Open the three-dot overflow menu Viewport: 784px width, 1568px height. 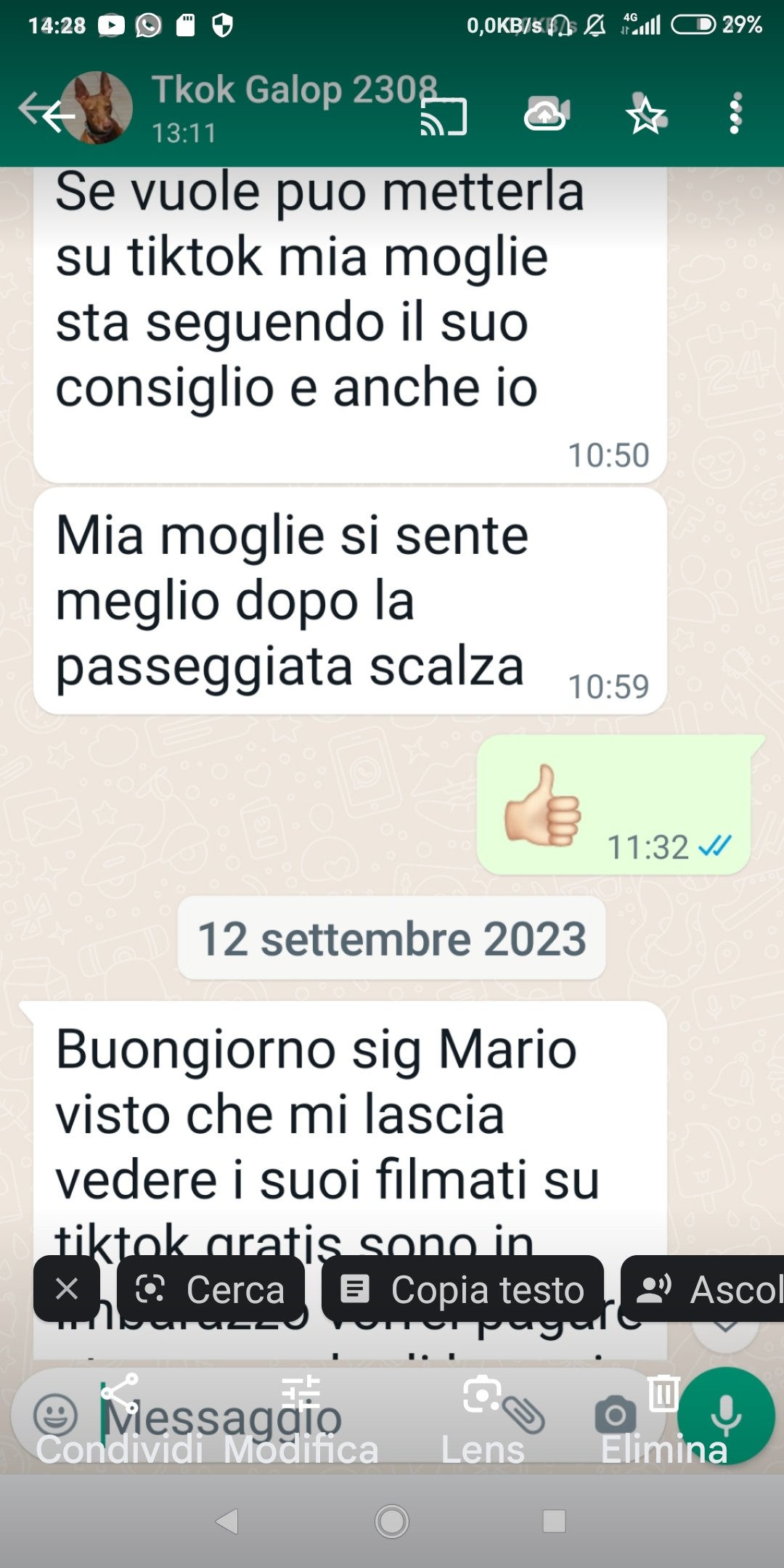click(735, 113)
